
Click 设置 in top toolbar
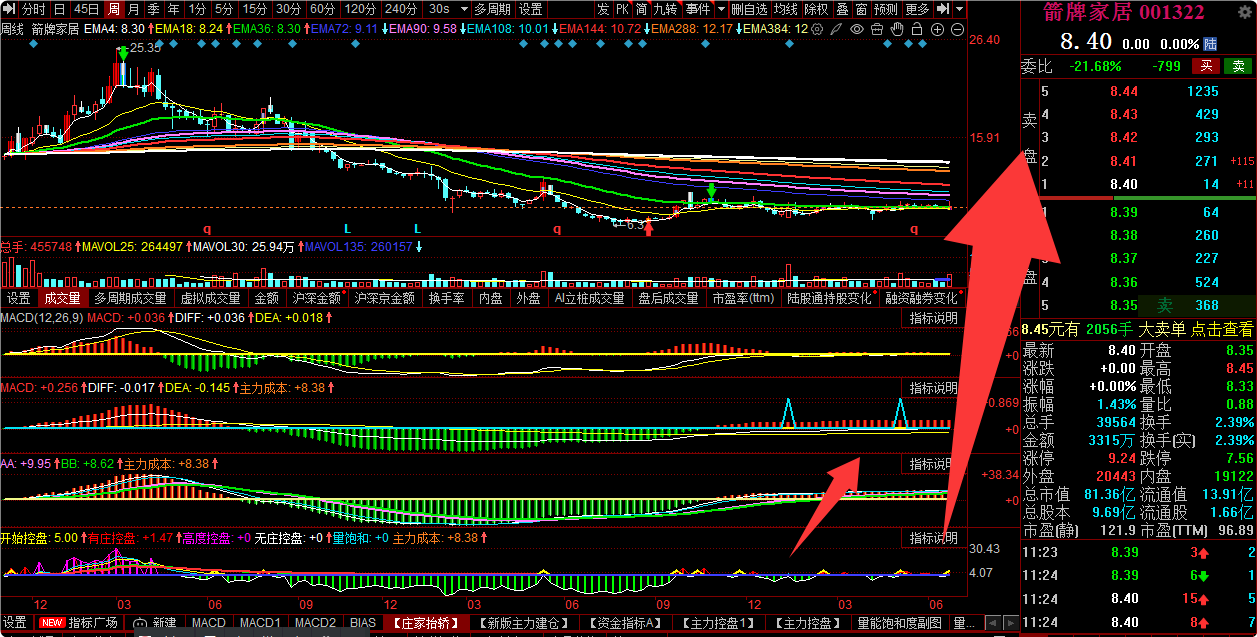pyautogui.click(x=531, y=9)
